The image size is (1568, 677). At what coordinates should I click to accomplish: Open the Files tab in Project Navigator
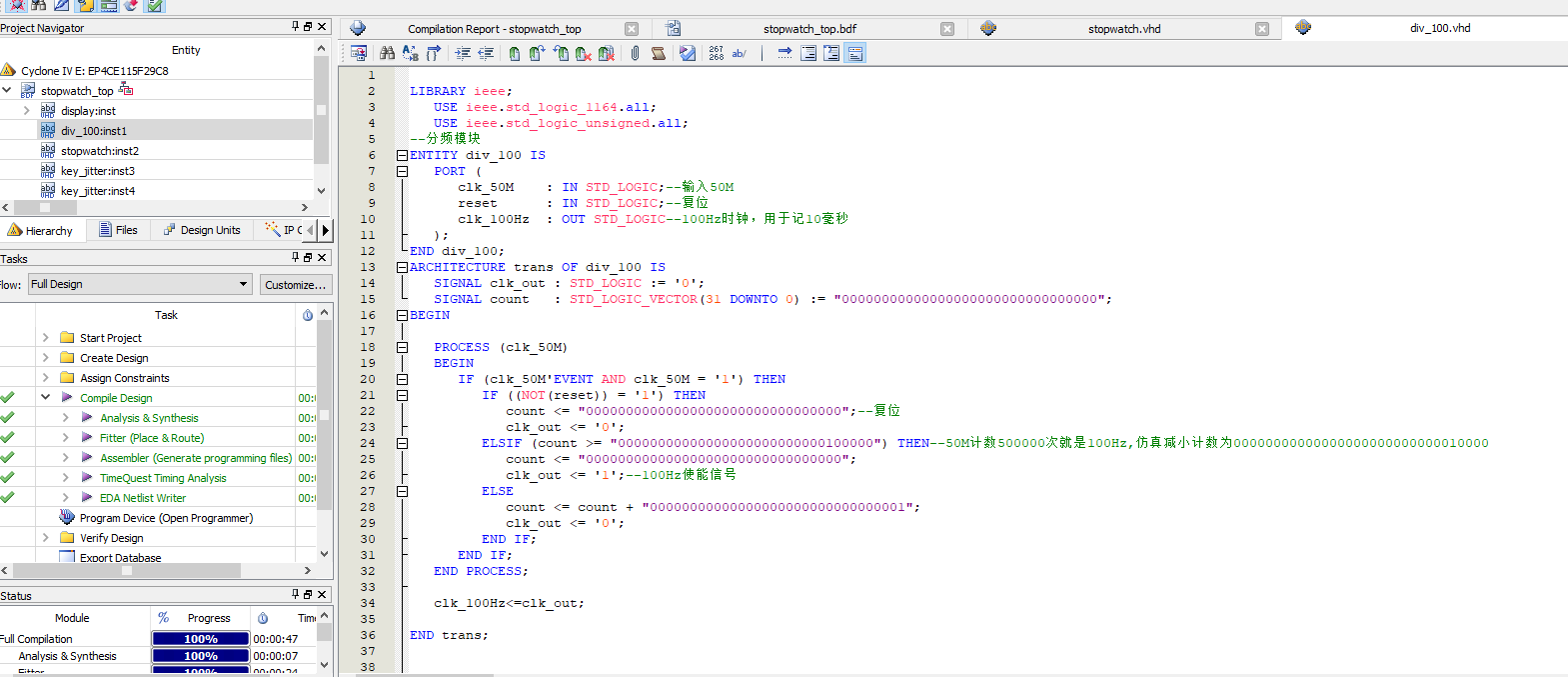119,230
